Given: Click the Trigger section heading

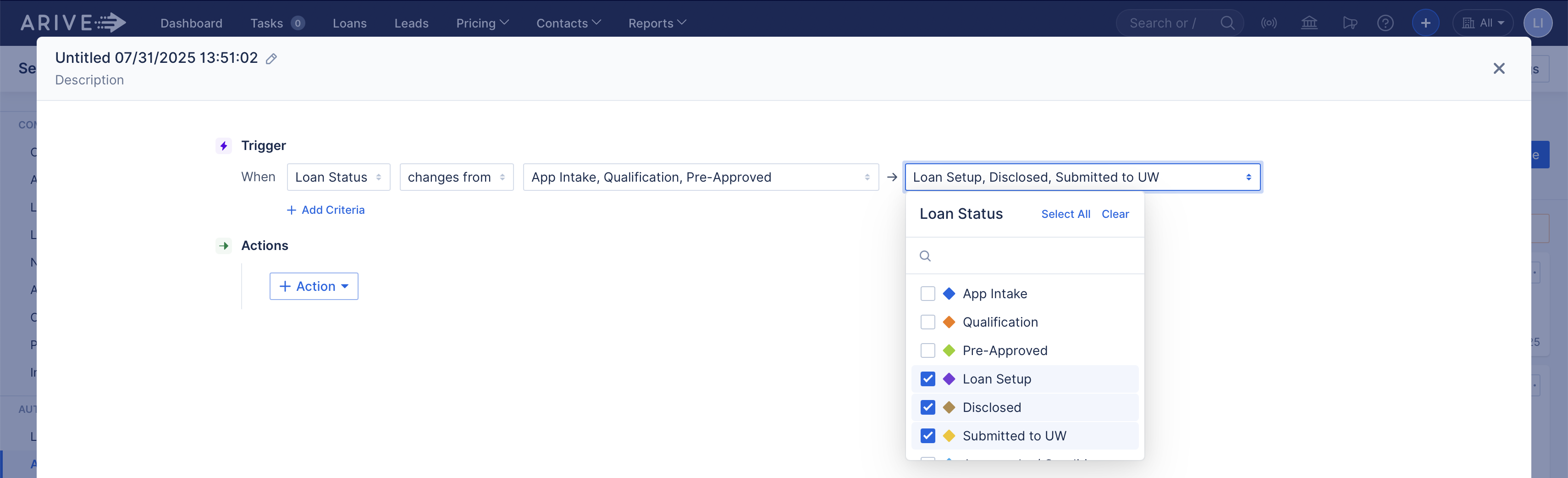Looking at the screenshot, I should (264, 145).
